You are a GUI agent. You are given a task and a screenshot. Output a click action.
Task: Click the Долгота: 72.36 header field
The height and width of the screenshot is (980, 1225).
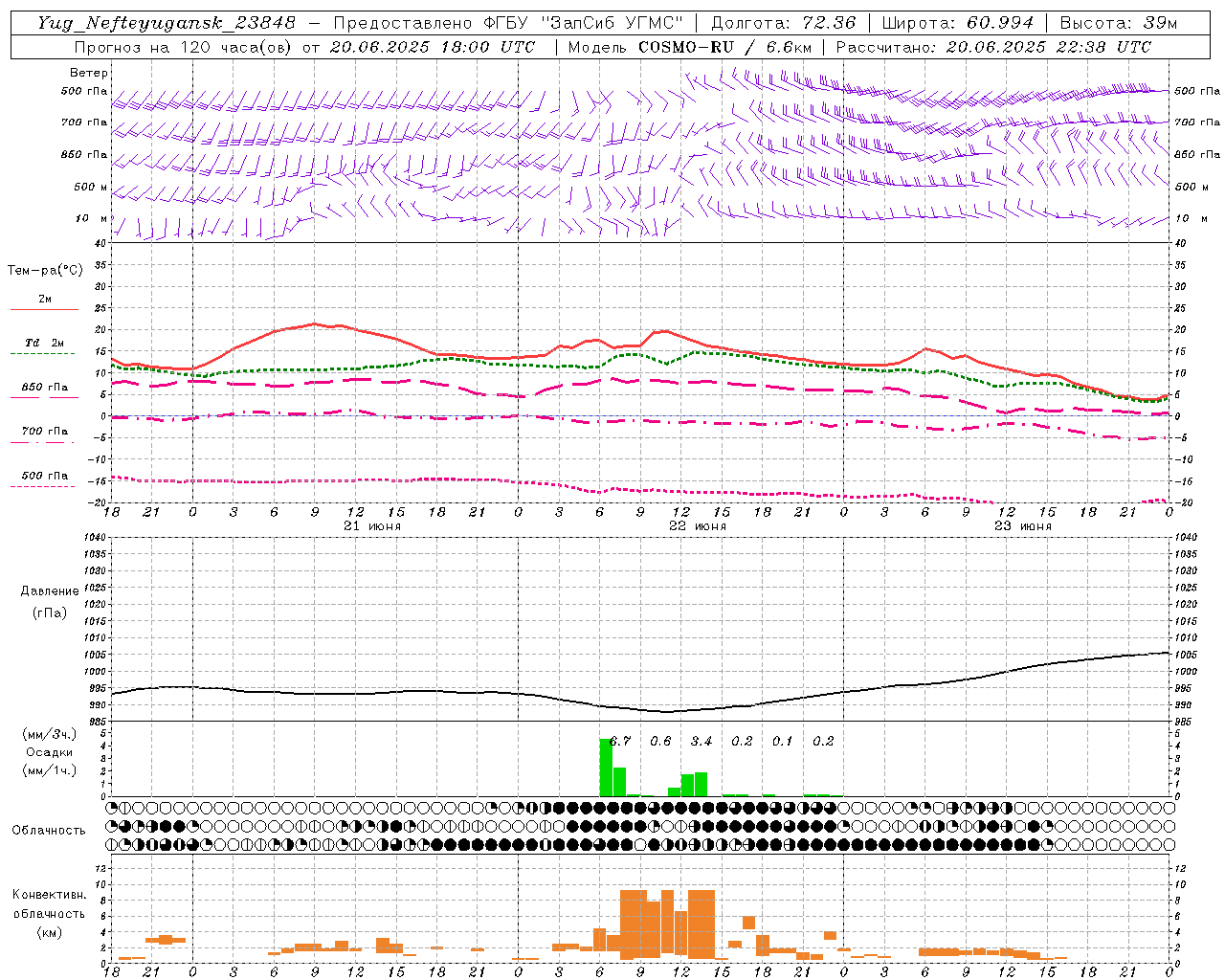(784, 23)
